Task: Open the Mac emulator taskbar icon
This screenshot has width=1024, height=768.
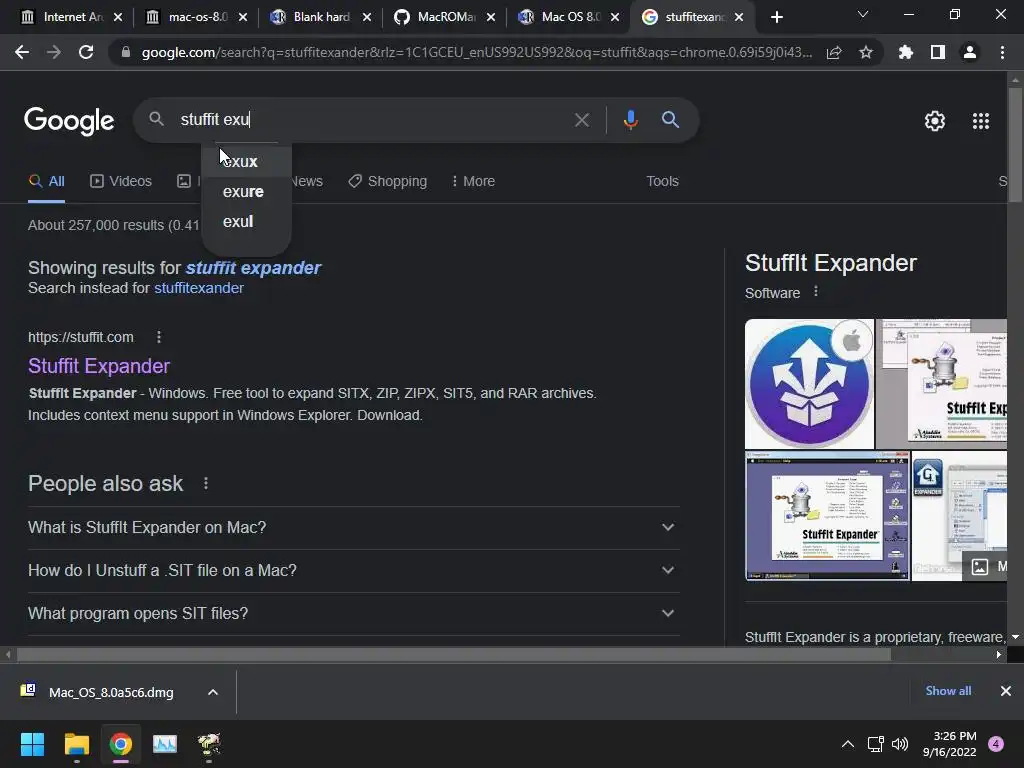Action: point(209,744)
